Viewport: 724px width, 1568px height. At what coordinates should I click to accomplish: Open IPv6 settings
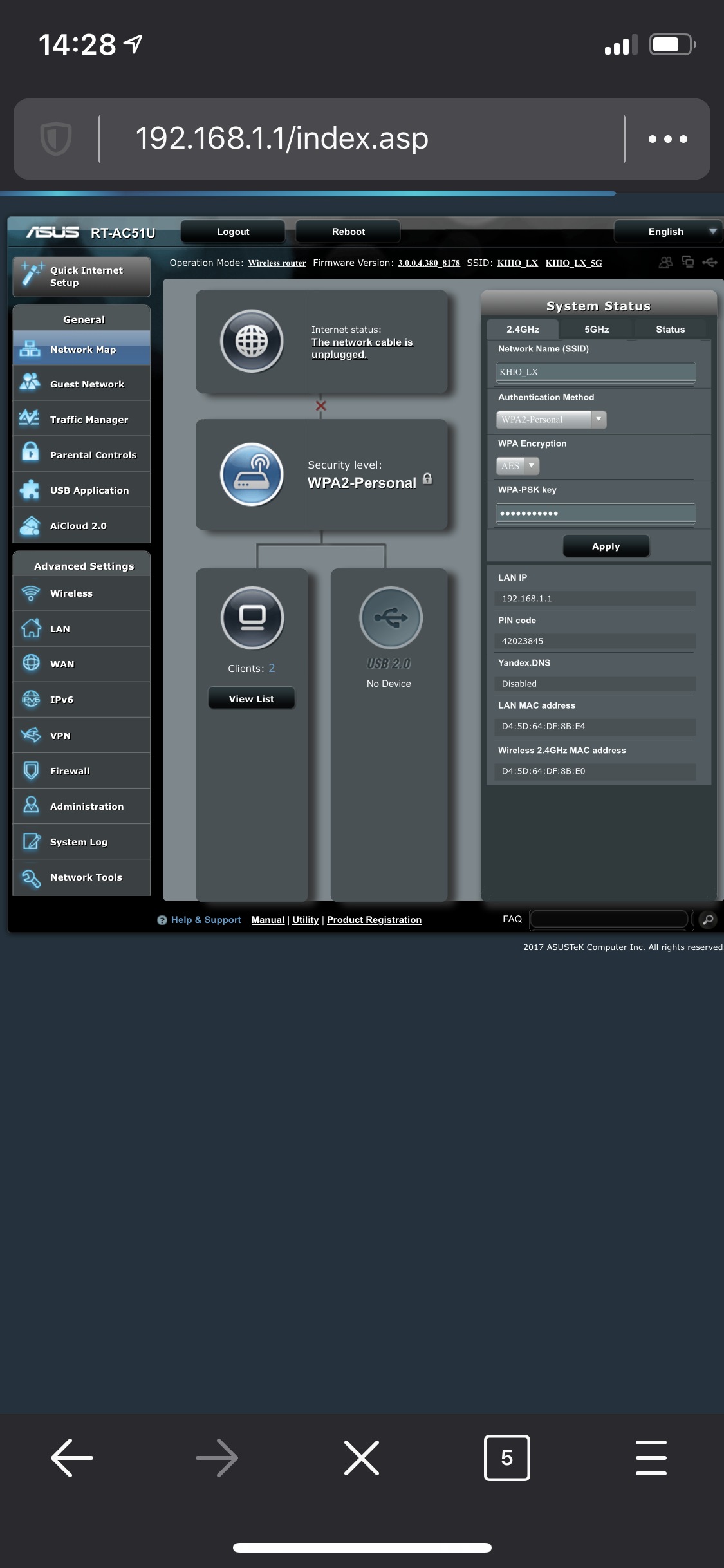(x=81, y=699)
